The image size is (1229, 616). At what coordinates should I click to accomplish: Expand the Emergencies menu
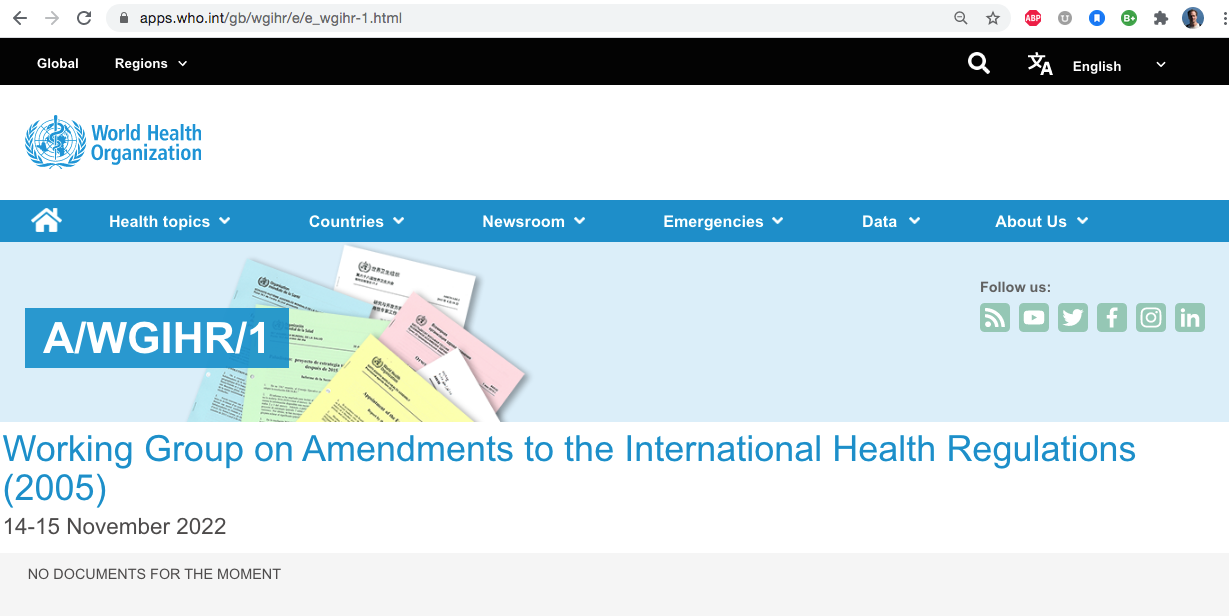724,221
